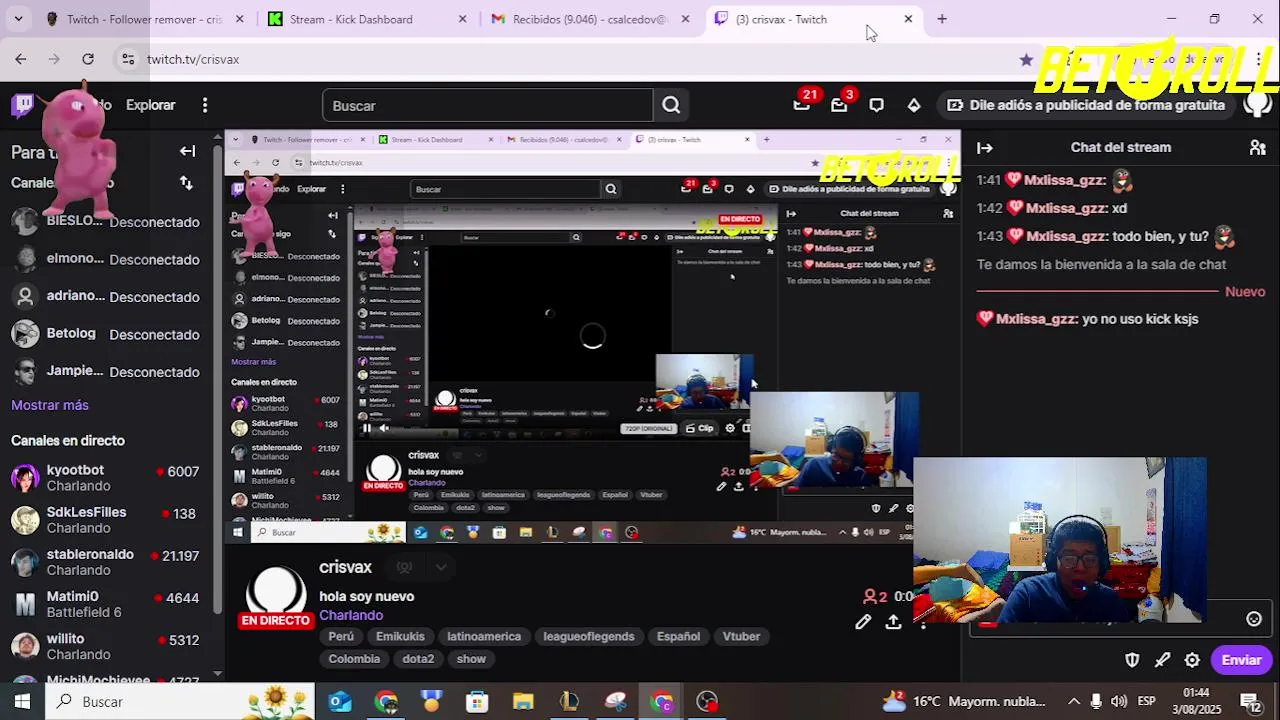Click Mxlissa_gzz username in 1:43 message

[x=1066, y=237]
